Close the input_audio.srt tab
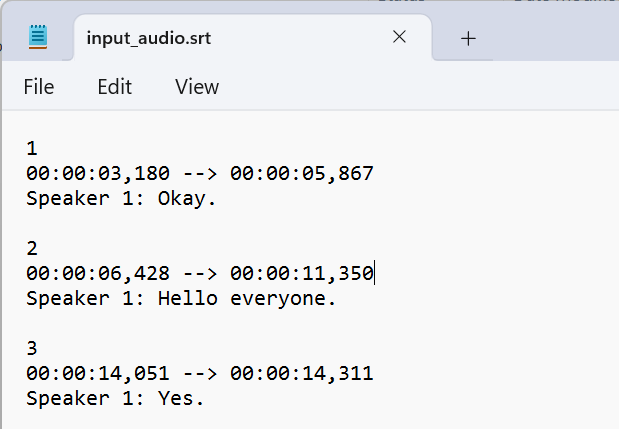619x429 pixels. tap(400, 37)
